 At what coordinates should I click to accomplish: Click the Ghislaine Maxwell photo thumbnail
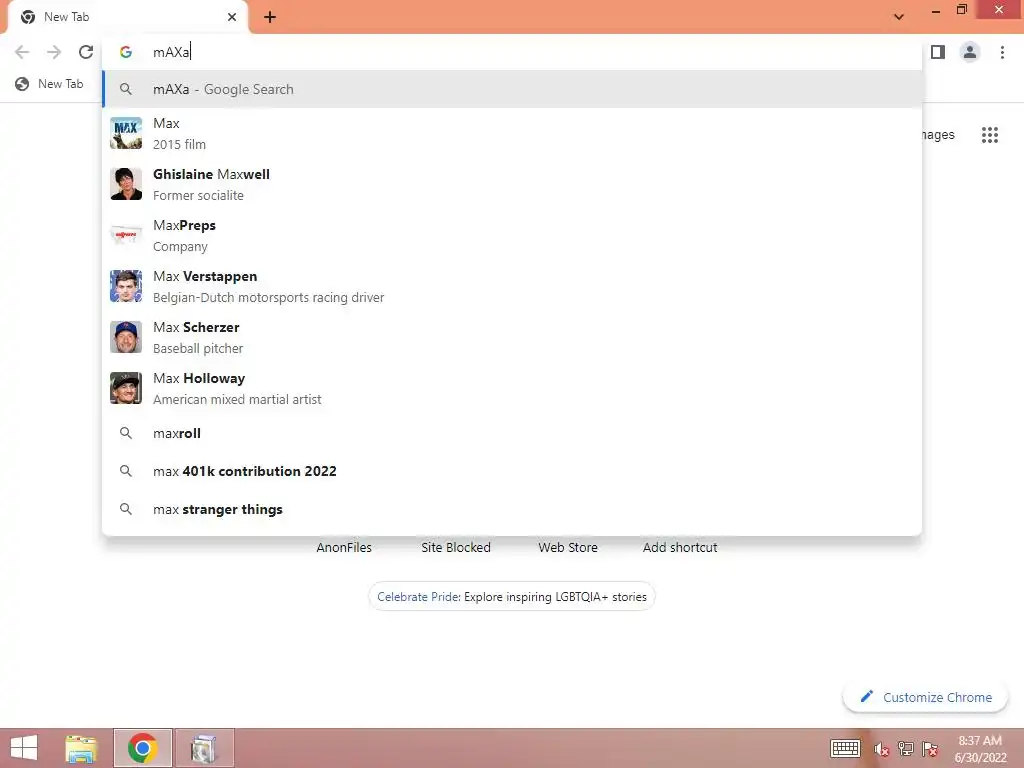click(126, 184)
